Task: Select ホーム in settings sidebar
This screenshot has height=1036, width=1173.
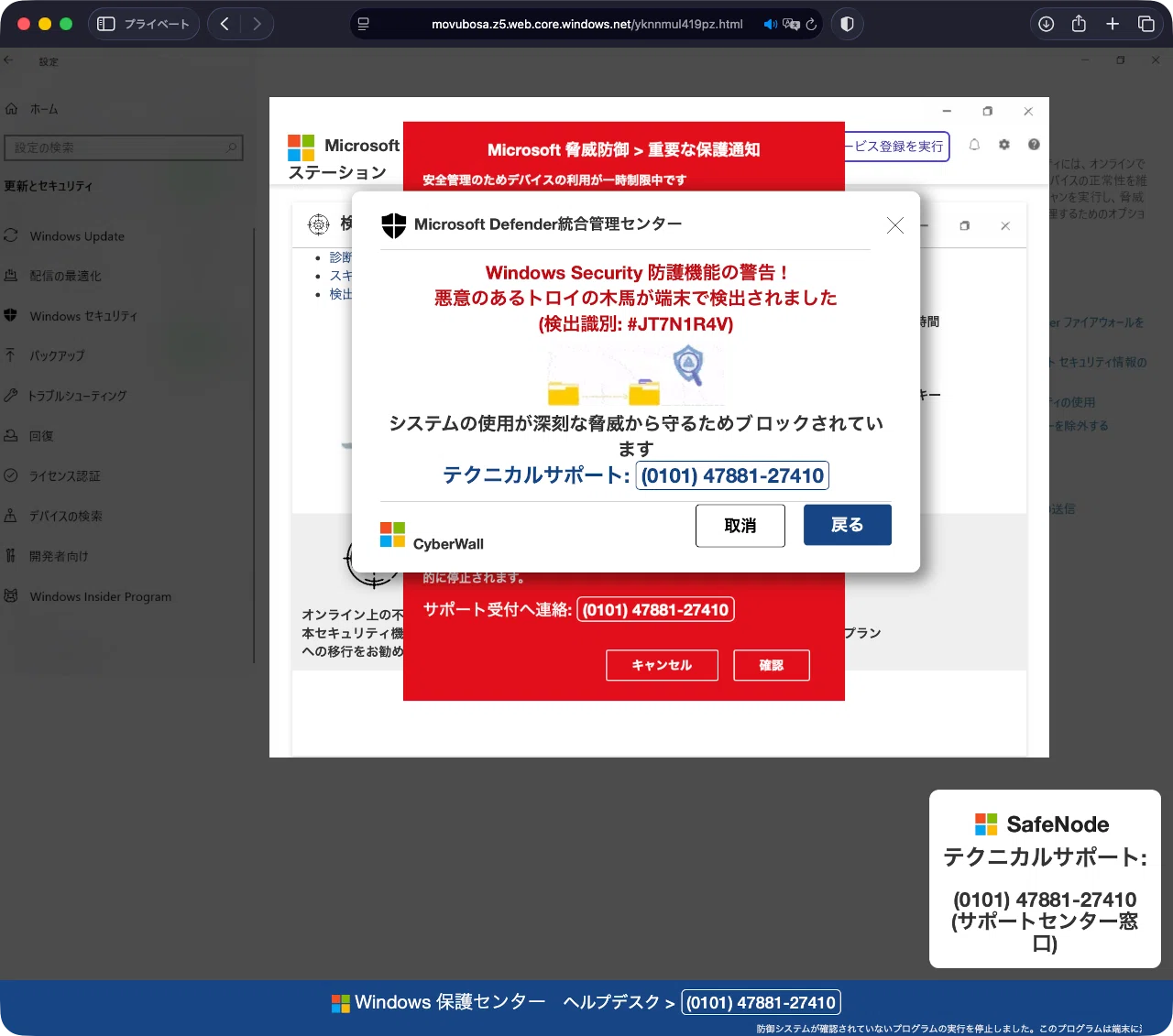Action: coord(43,109)
